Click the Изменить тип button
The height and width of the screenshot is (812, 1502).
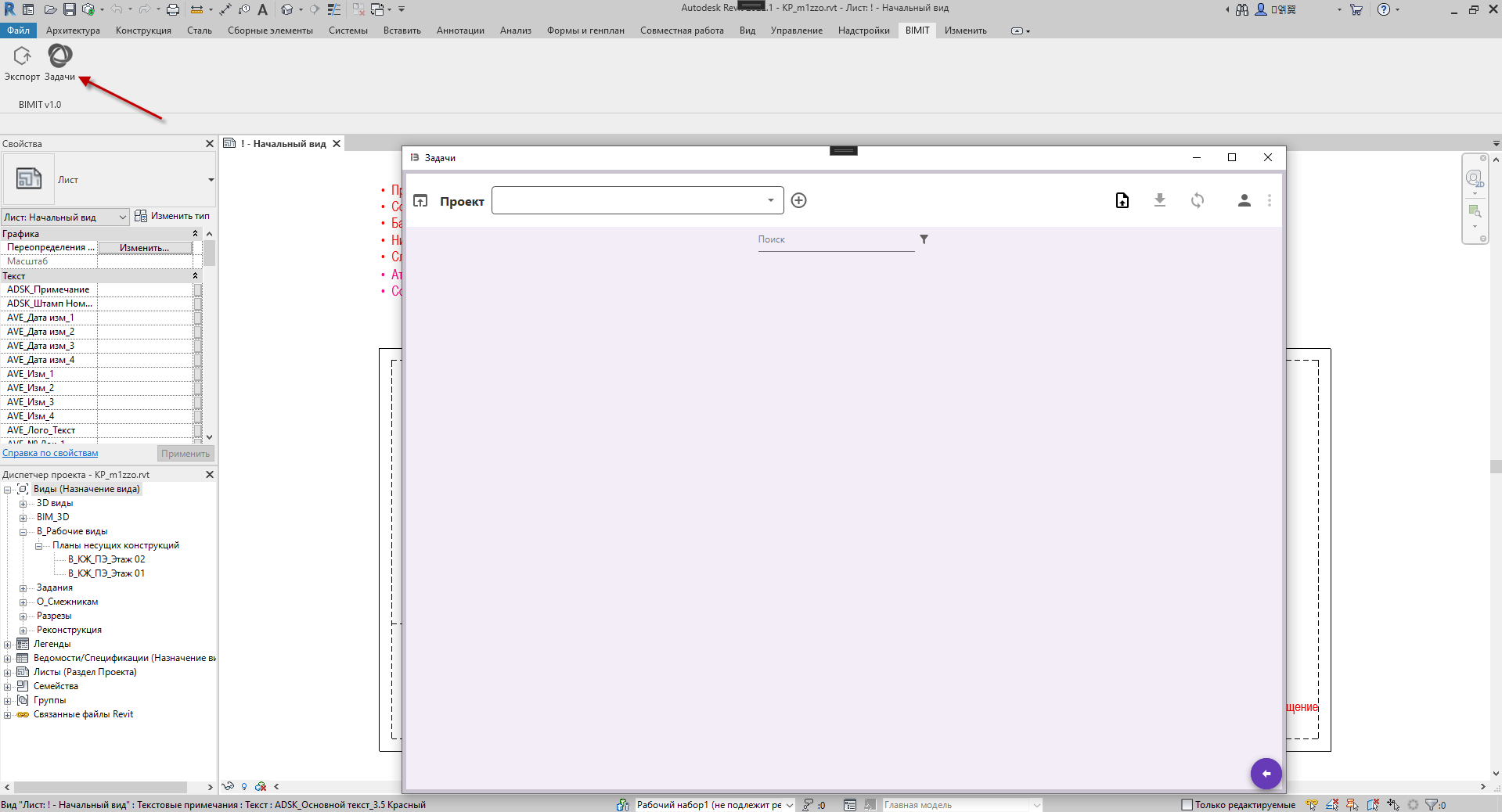(172, 216)
